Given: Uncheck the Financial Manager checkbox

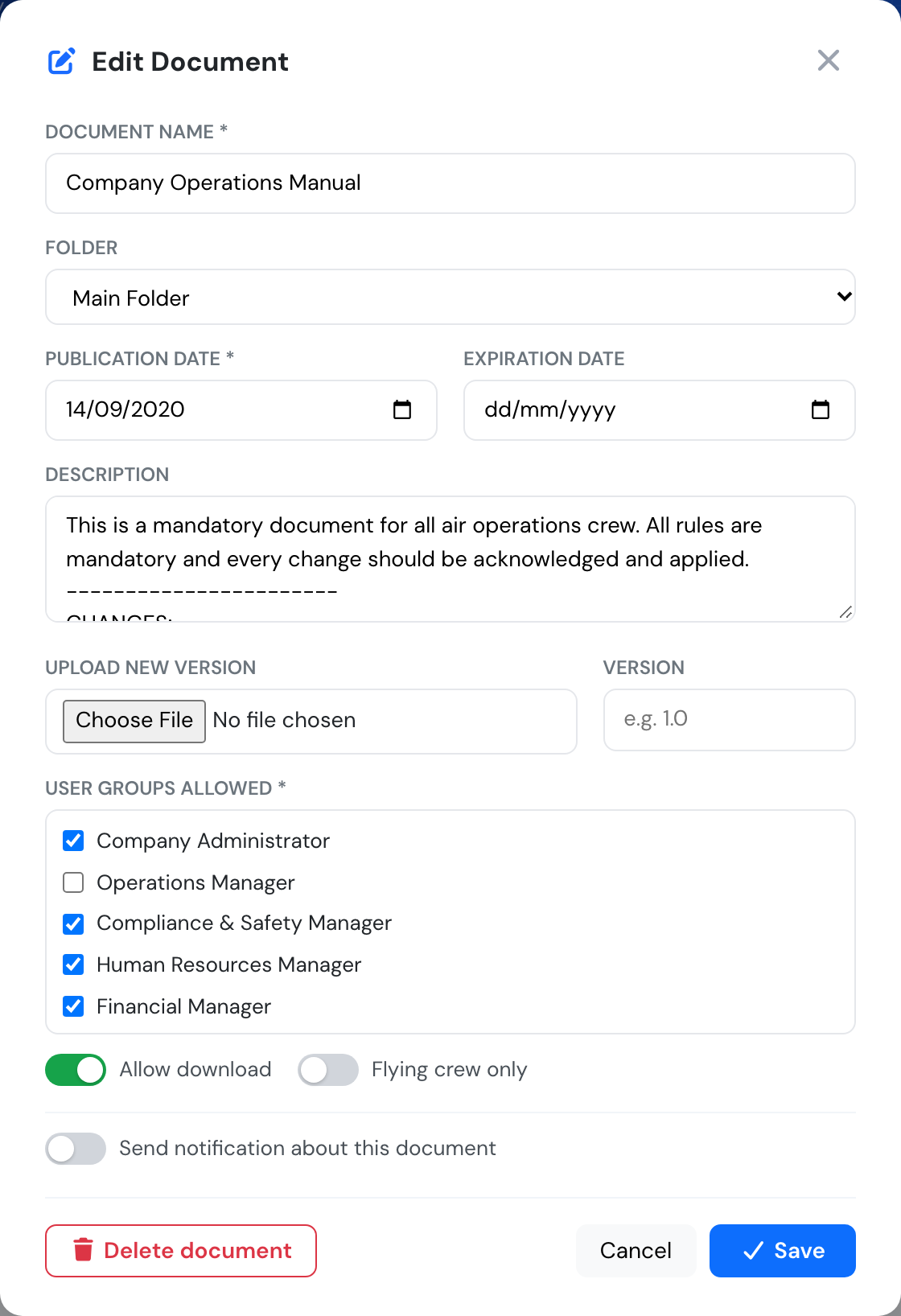Looking at the screenshot, I should point(73,1006).
